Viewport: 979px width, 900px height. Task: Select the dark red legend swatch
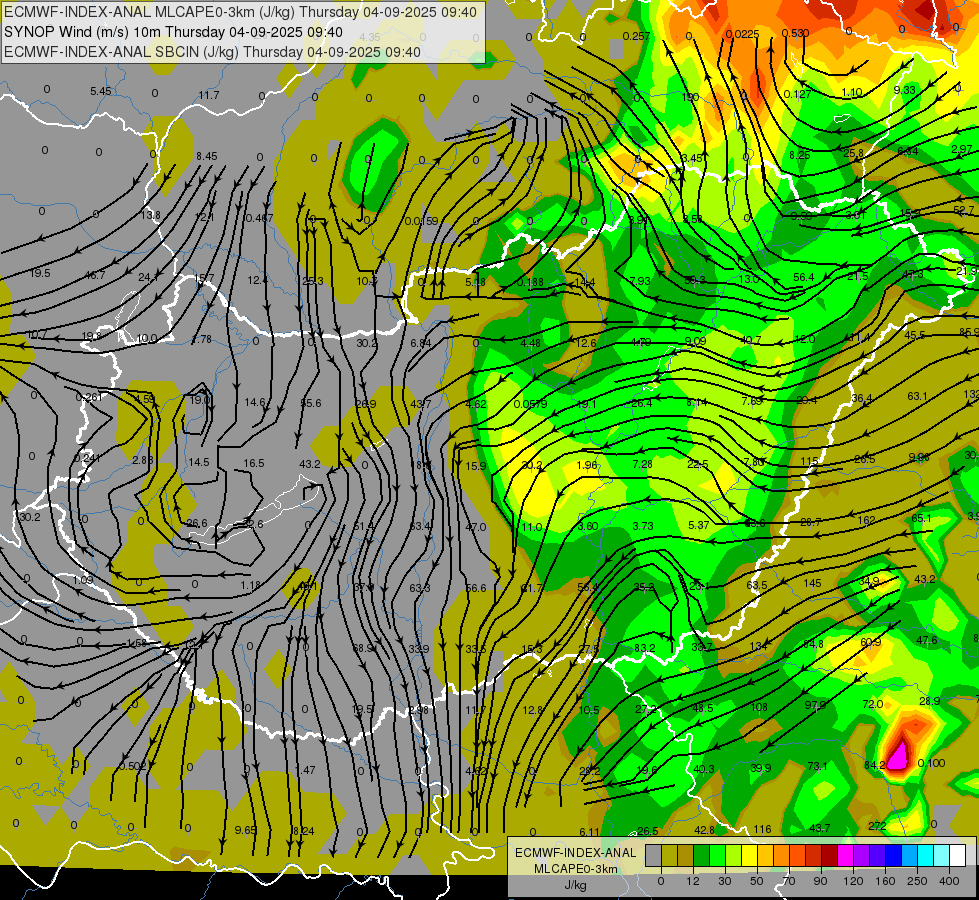pyautogui.click(x=829, y=856)
